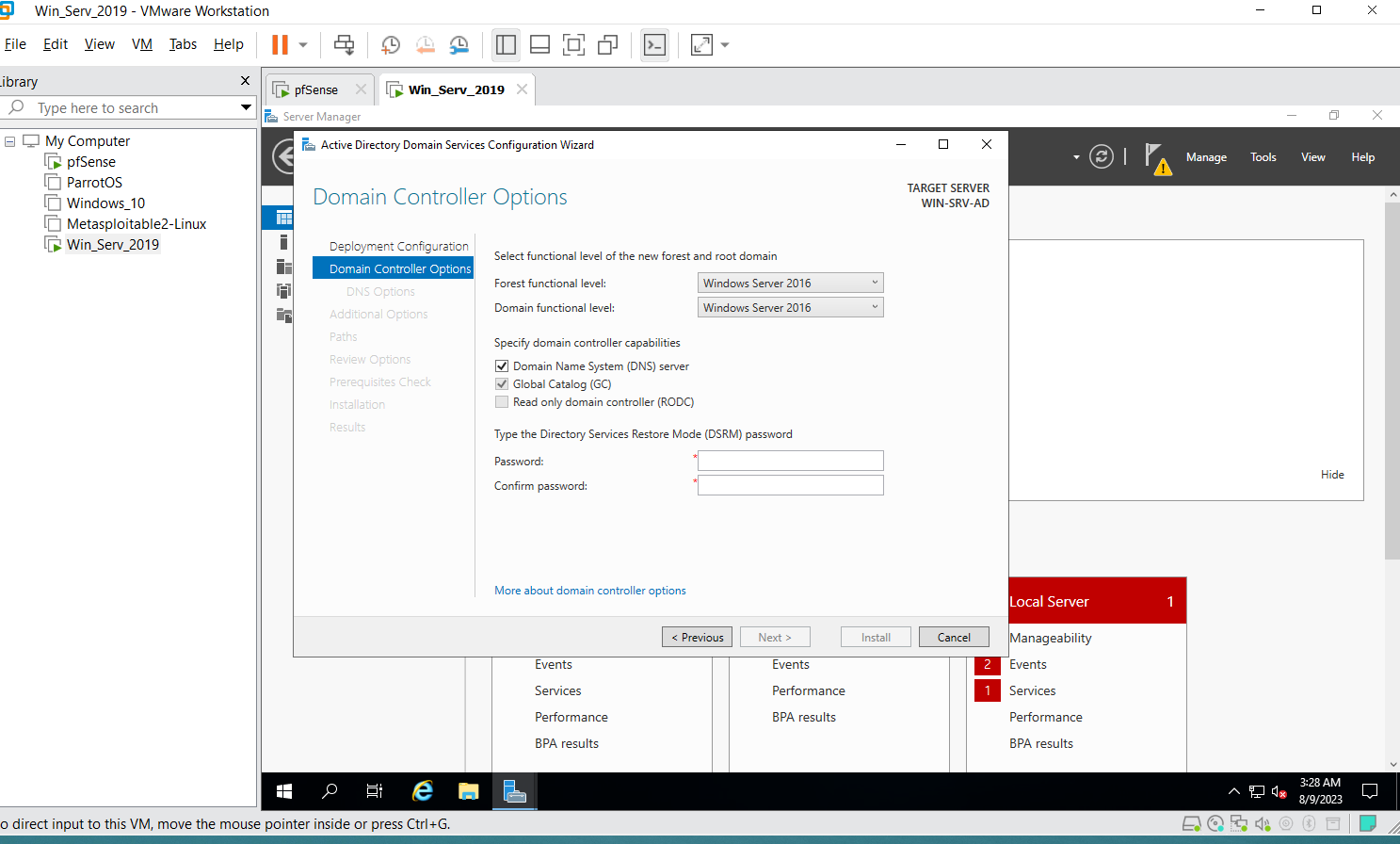Click guest muted volume tray icon

click(x=1279, y=791)
